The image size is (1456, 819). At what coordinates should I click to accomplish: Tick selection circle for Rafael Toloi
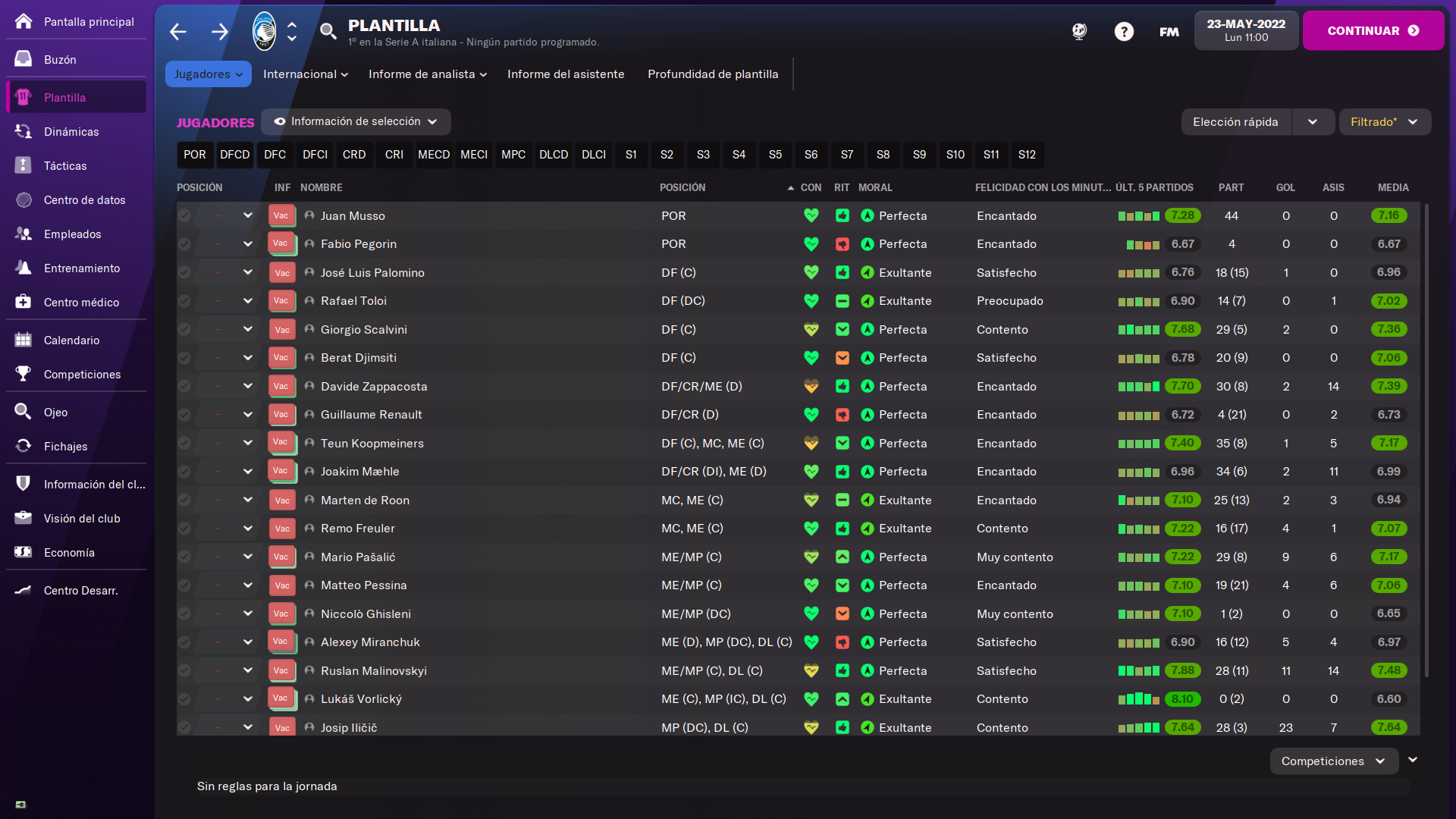point(184,301)
